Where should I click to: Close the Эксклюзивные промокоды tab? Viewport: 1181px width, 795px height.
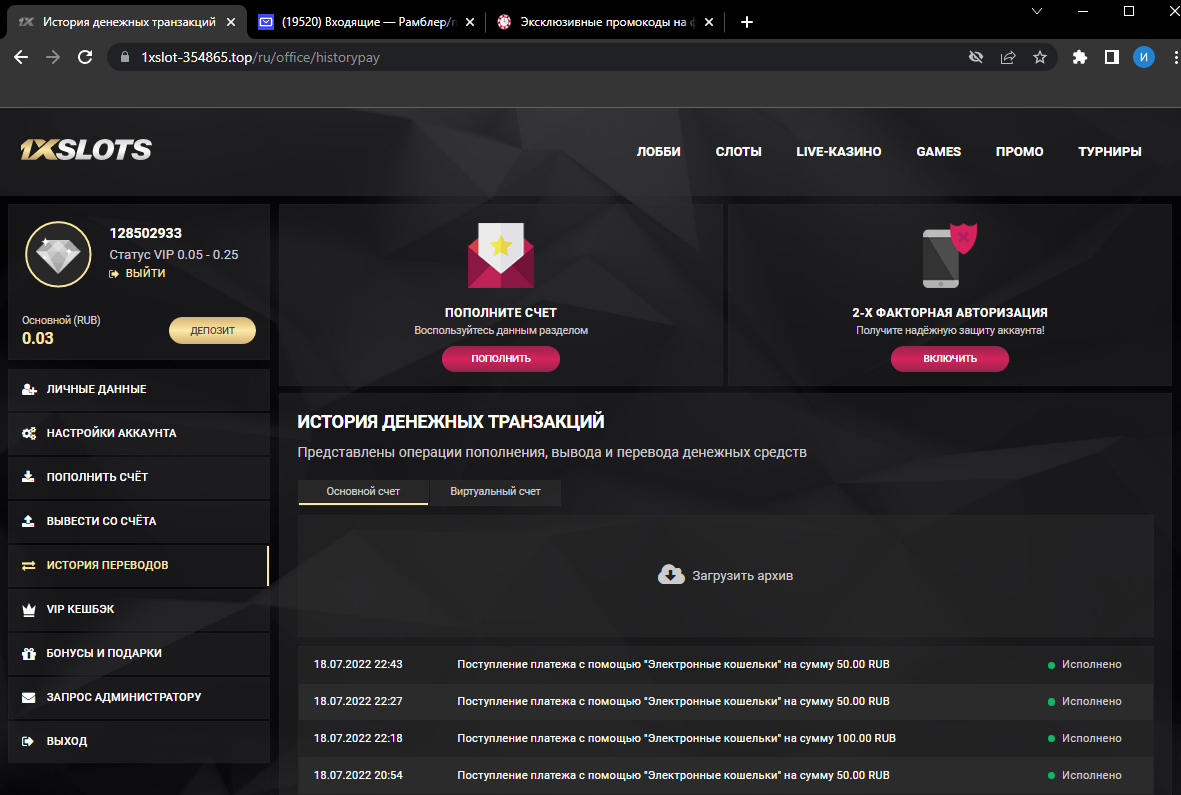point(709,22)
